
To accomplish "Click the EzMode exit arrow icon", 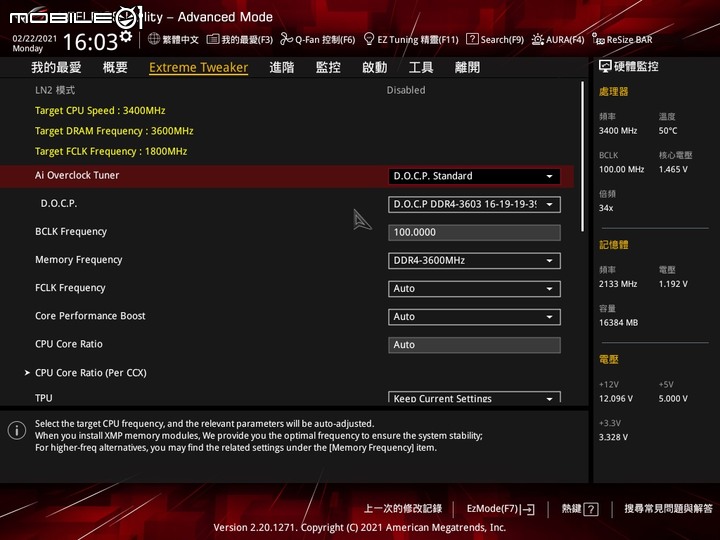I will [x=528, y=509].
